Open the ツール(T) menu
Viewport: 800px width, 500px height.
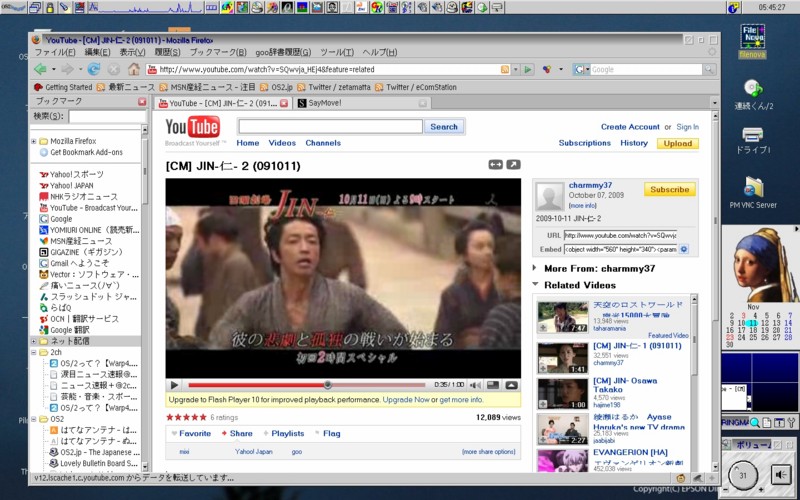coord(337,52)
